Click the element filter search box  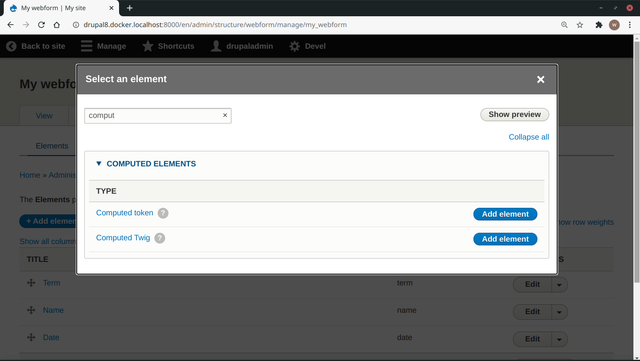(x=158, y=116)
